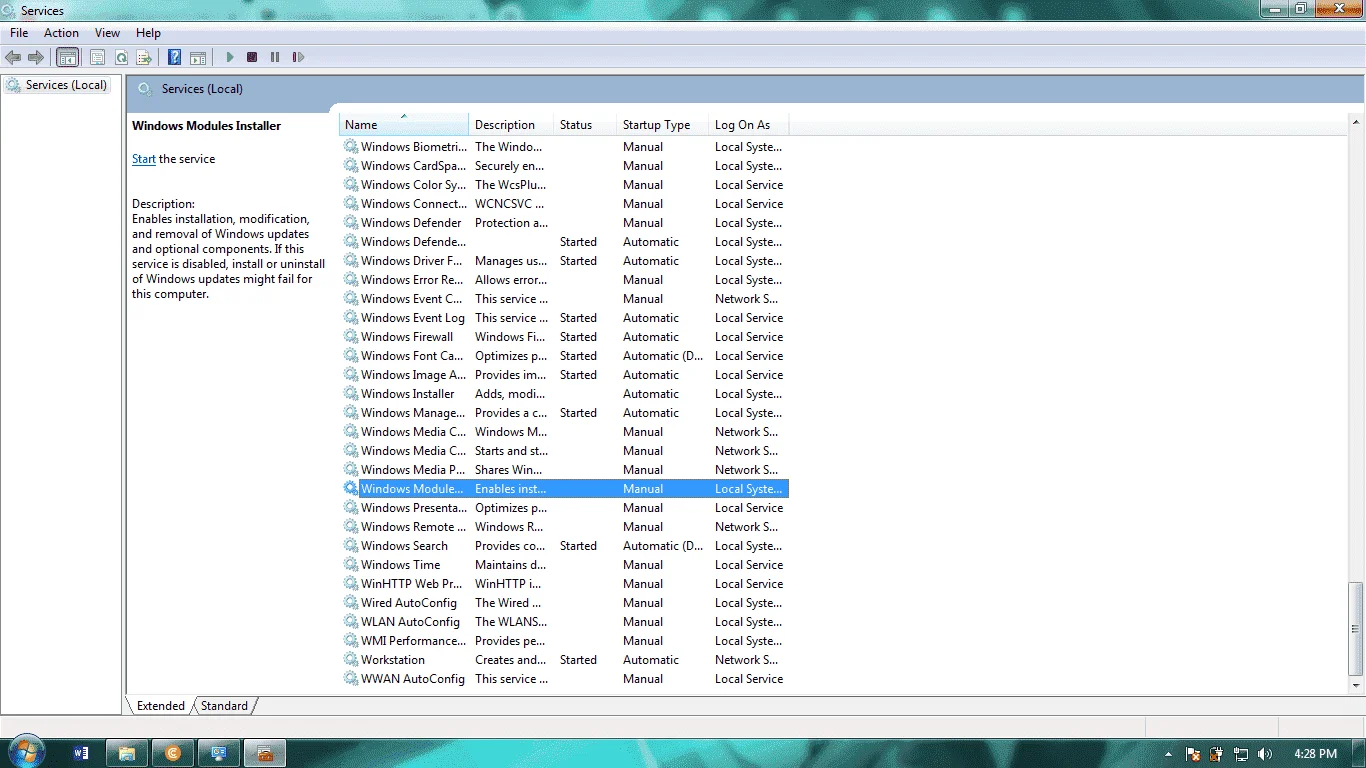Image resolution: width=1366 pixels, height=768 pixels.
Task: Click the gear icon beside Windows Installer
Action: point(351,394)
